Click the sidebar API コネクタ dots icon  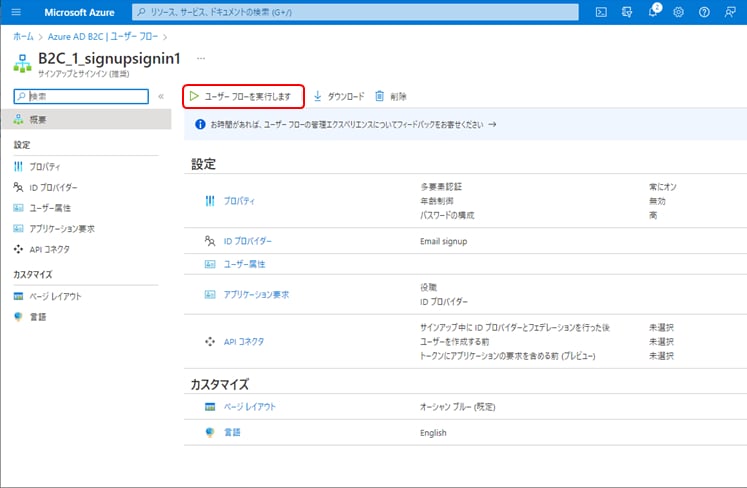coord(18,249)
